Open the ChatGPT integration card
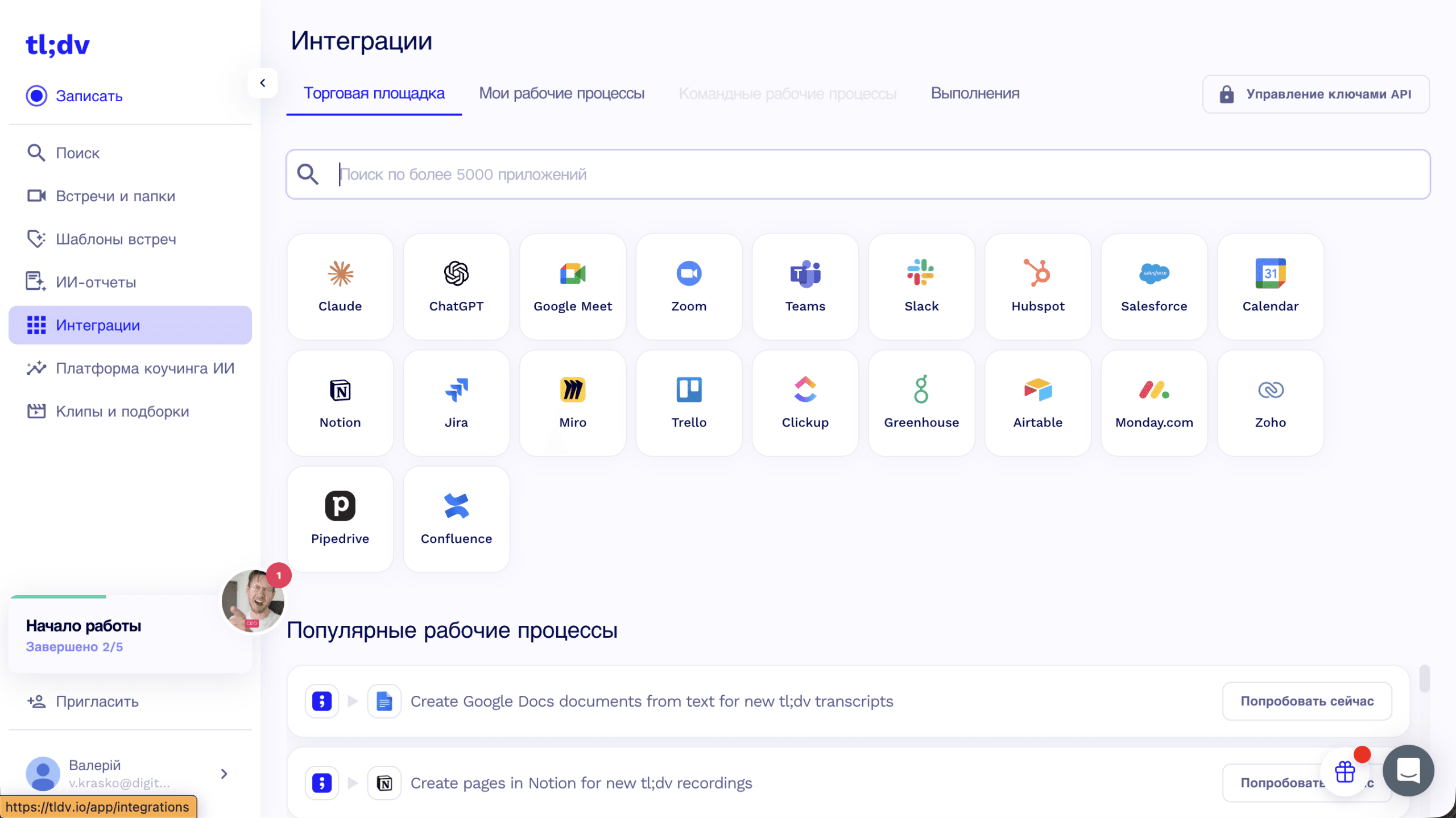 [456, 287]
